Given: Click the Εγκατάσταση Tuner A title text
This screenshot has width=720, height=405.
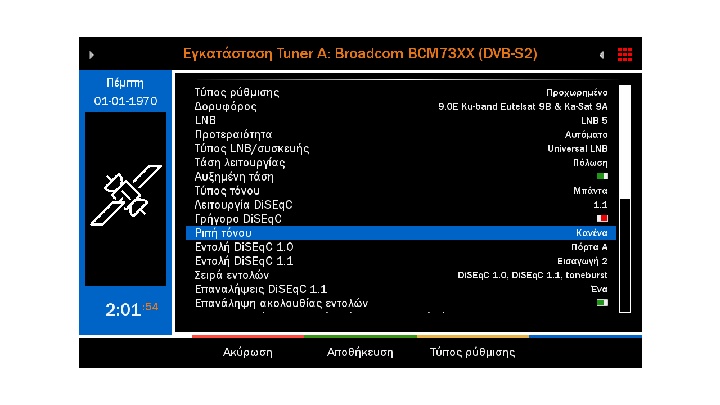Looking at the screenshot, I should click(x=360, y=54).
